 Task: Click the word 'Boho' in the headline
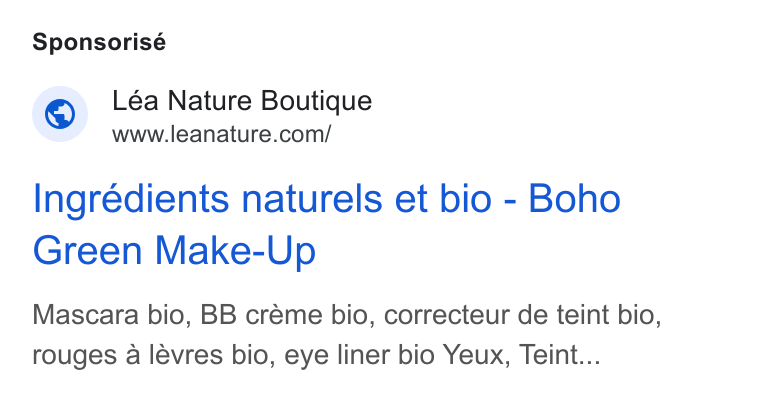click(x=574, y=198)
